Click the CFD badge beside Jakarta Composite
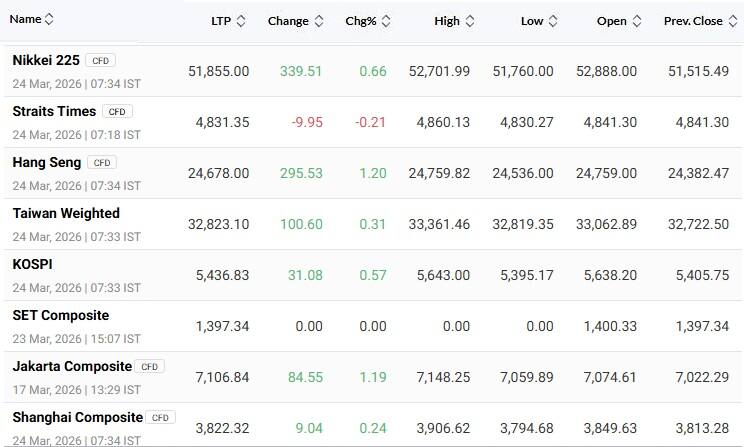This screenshot has height=447, width=744. pyautogui.click(x=149, y=367)
